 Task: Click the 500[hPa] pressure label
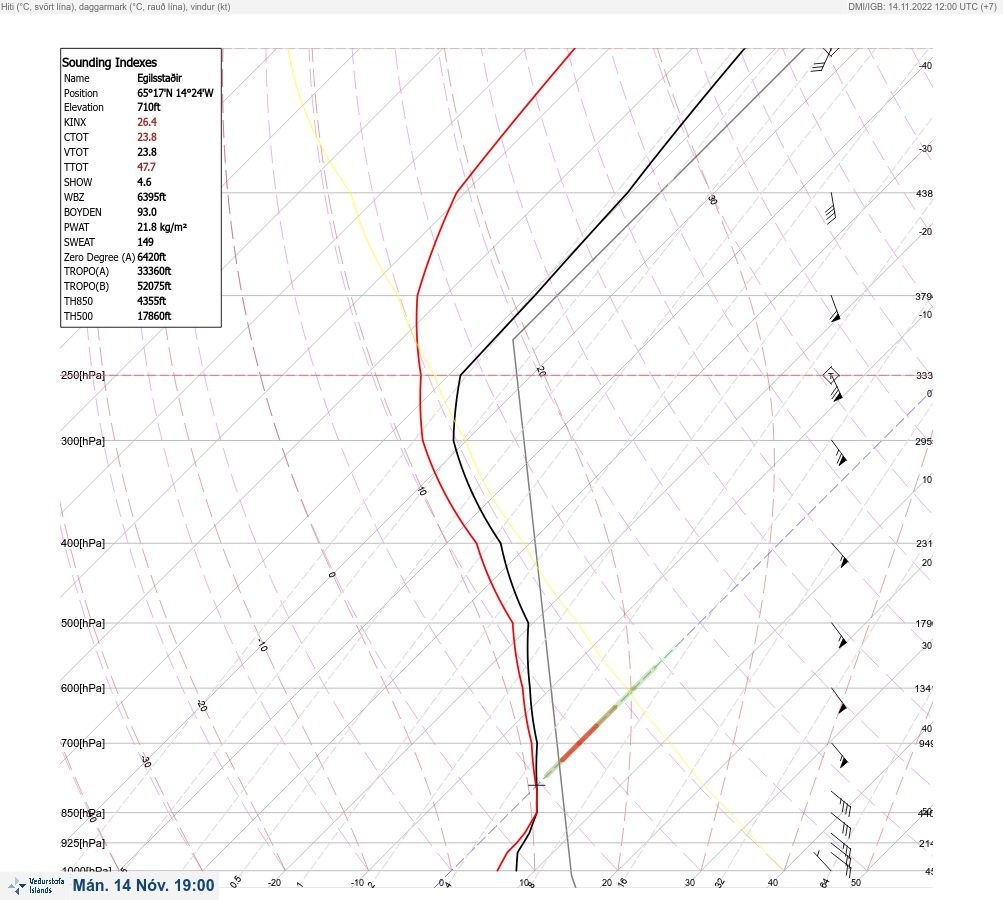coord(83,623)
